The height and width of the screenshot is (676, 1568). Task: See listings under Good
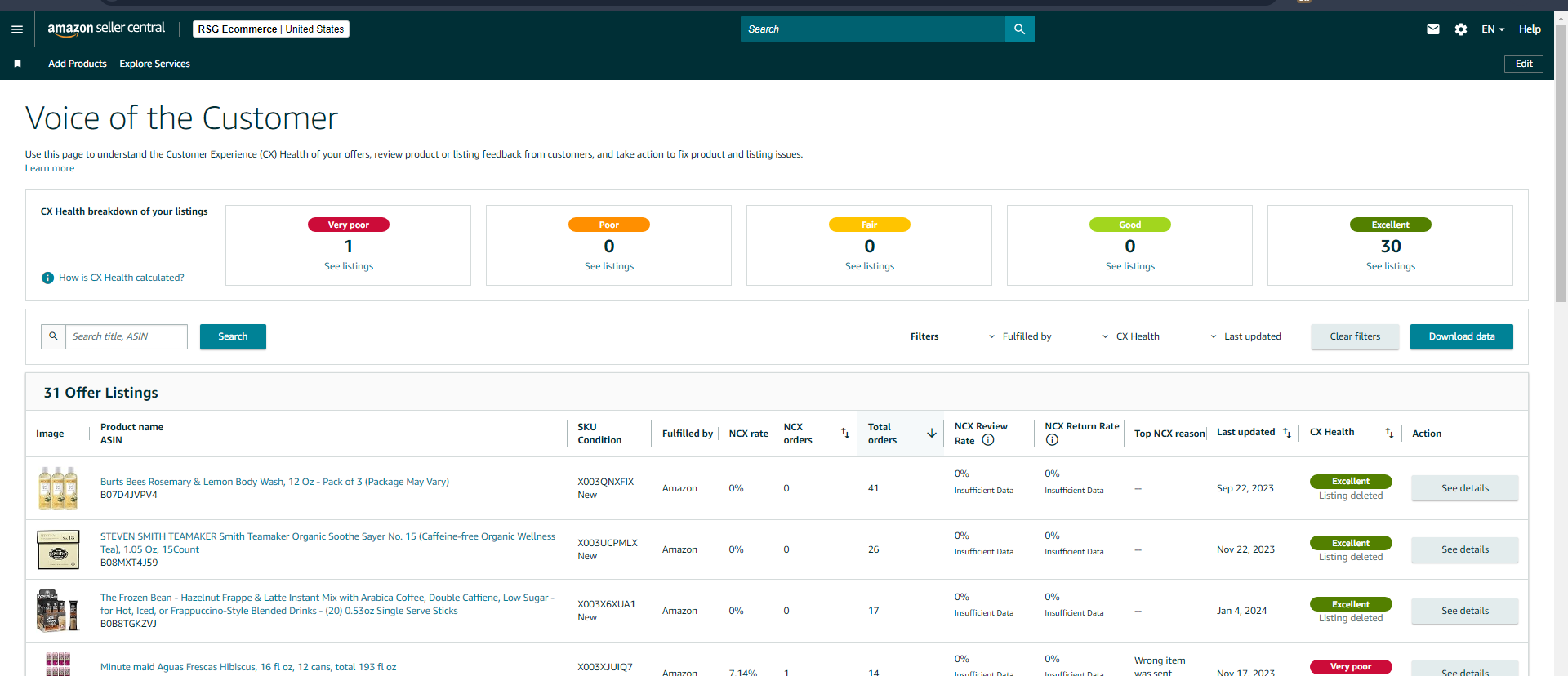click(x=1130, y=266)
